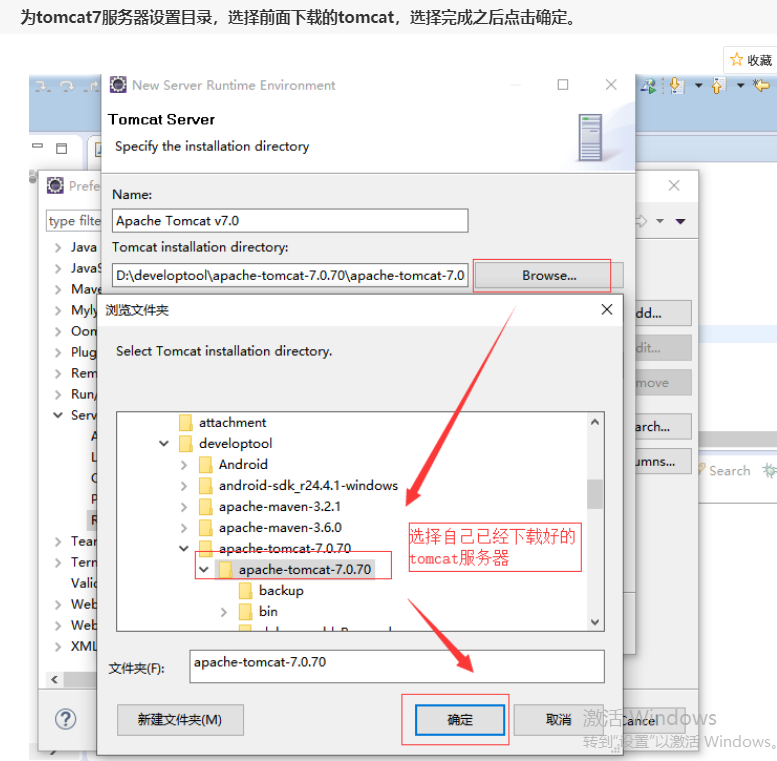Close the Preferences window

(673, 186)
